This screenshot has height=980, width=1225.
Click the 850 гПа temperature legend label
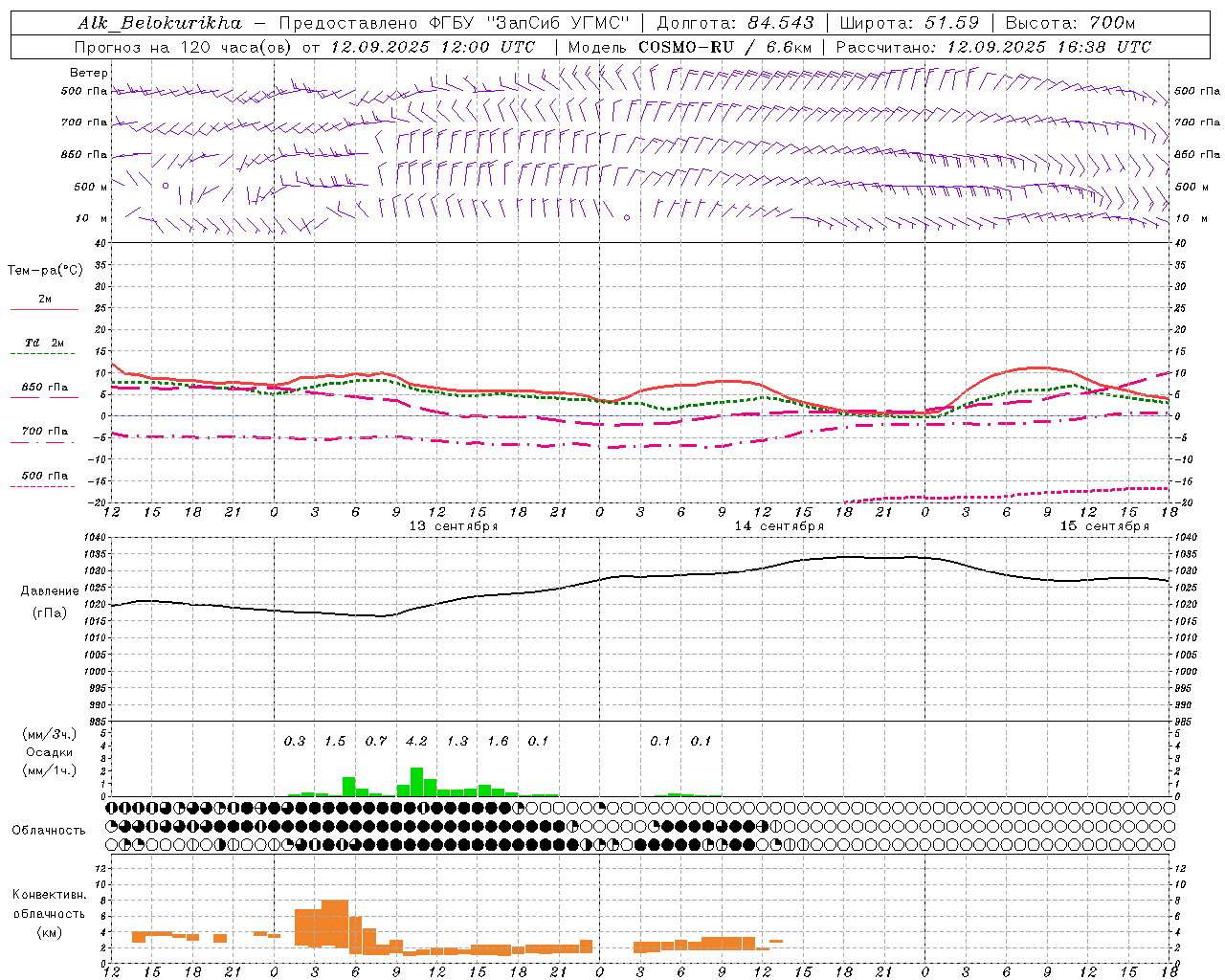pyautogui.click(x=44, y=387)
